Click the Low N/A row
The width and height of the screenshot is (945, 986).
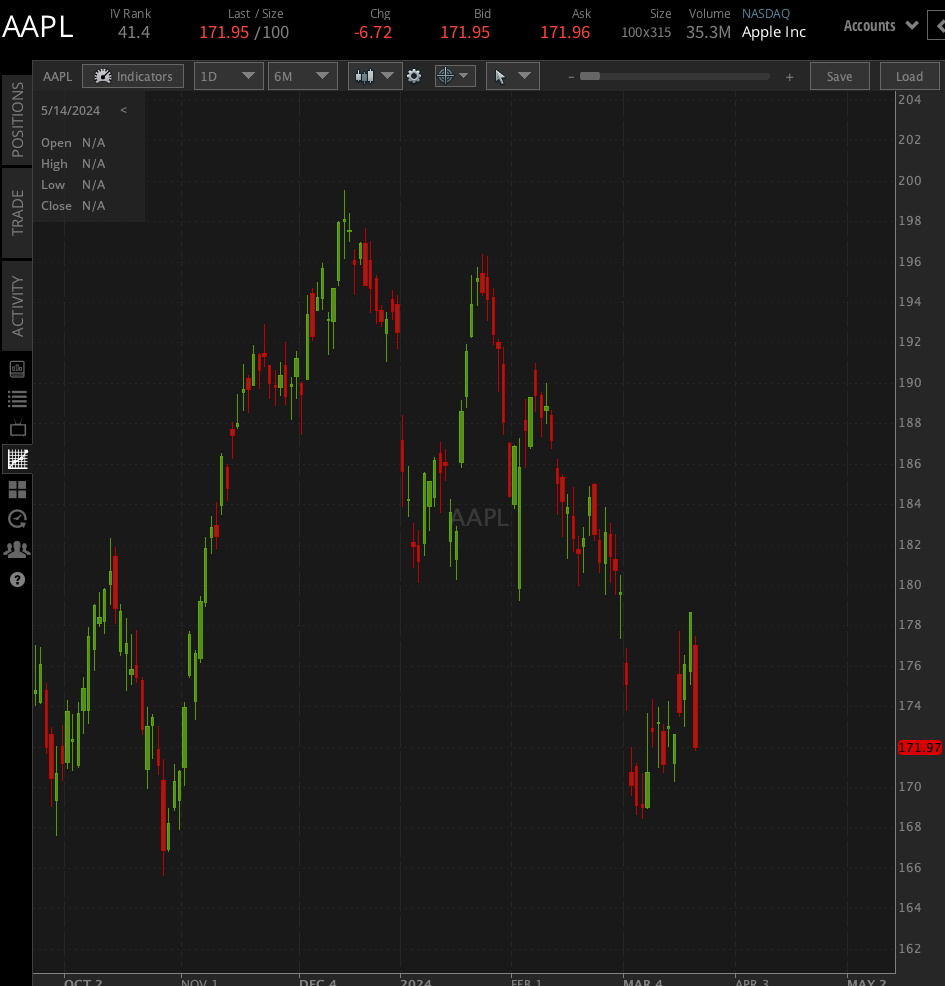pos(73,185)
